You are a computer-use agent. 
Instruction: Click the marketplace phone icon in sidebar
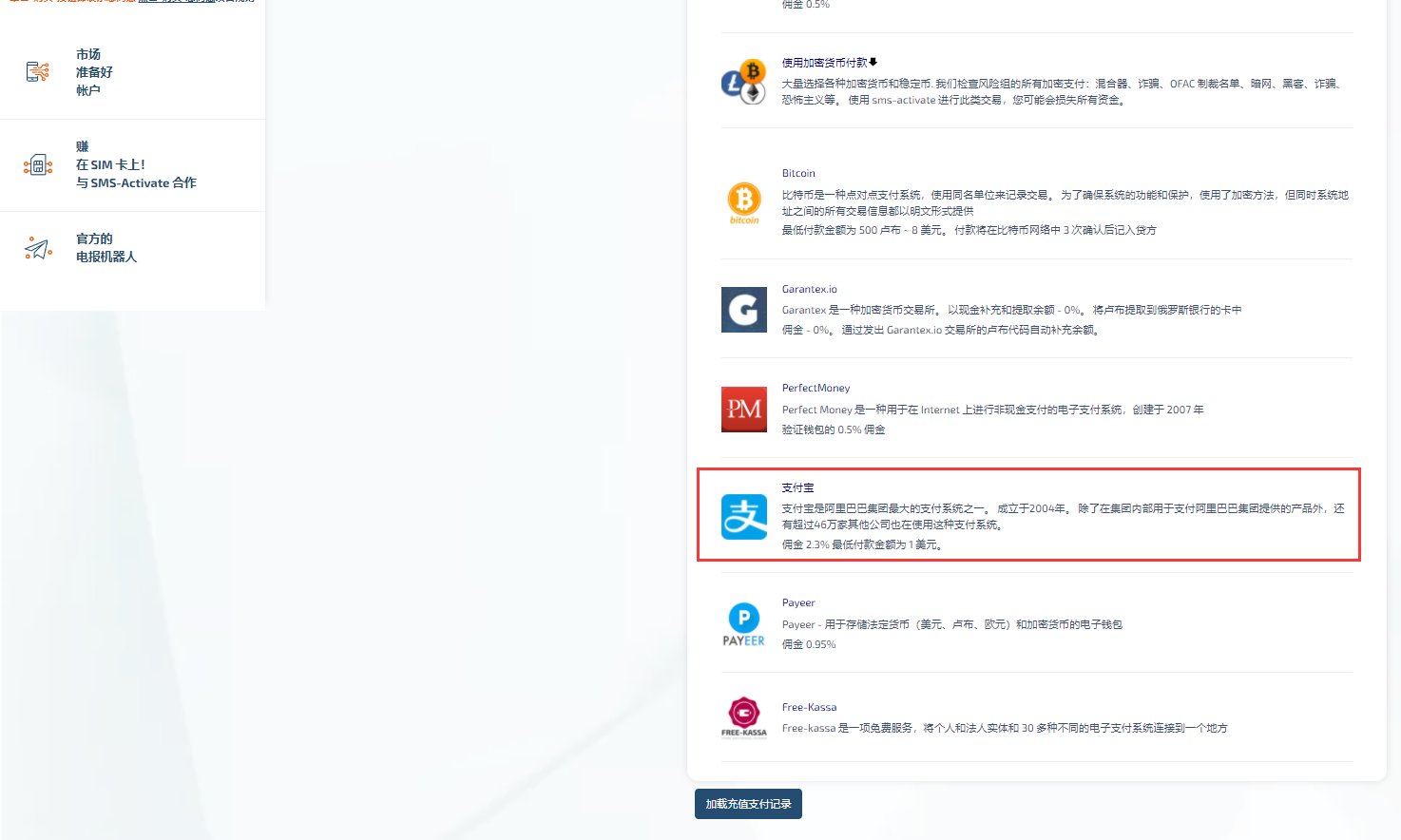(x=38, y=70)
